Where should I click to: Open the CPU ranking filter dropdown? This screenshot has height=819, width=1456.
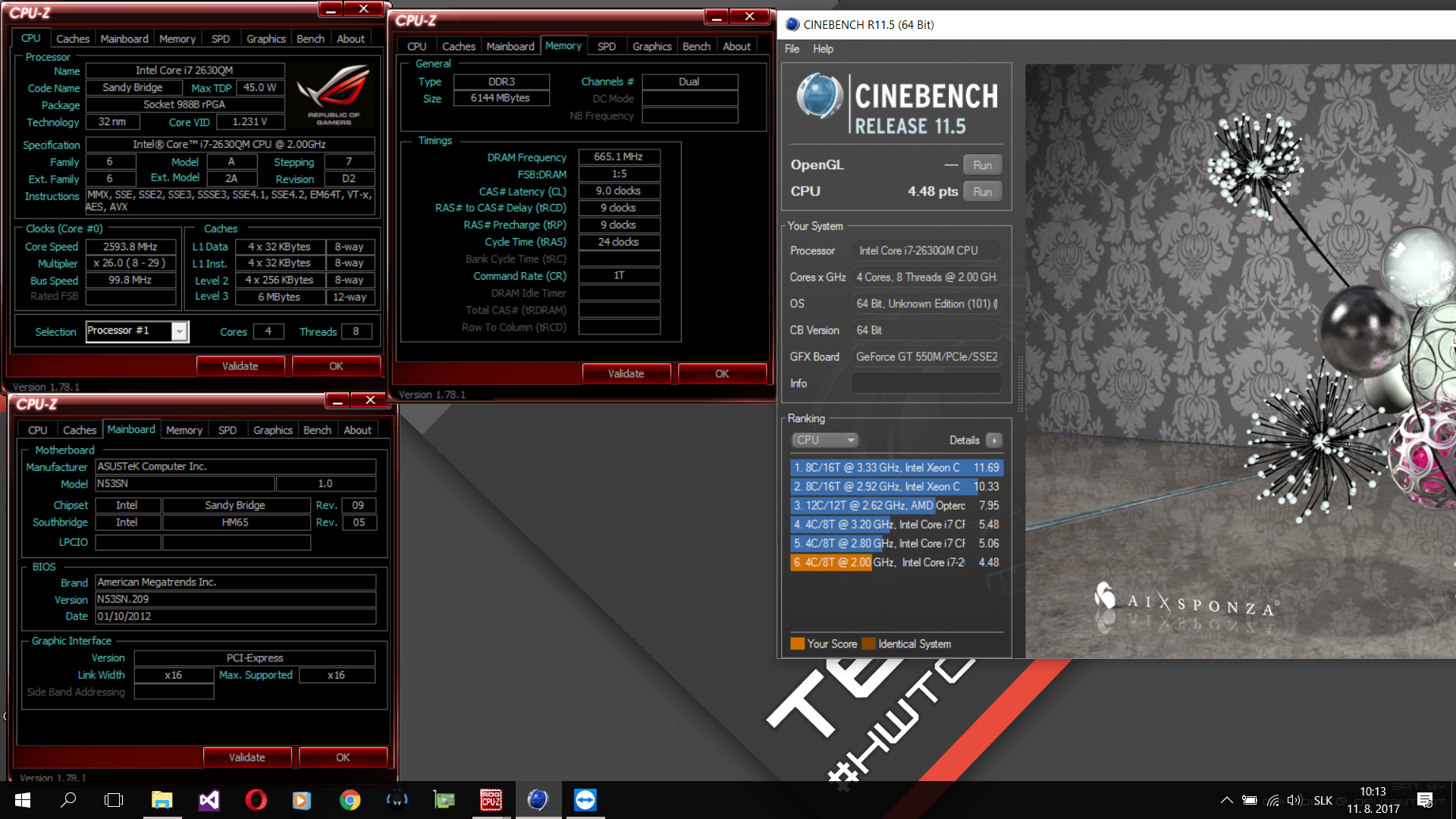(825, 440)
